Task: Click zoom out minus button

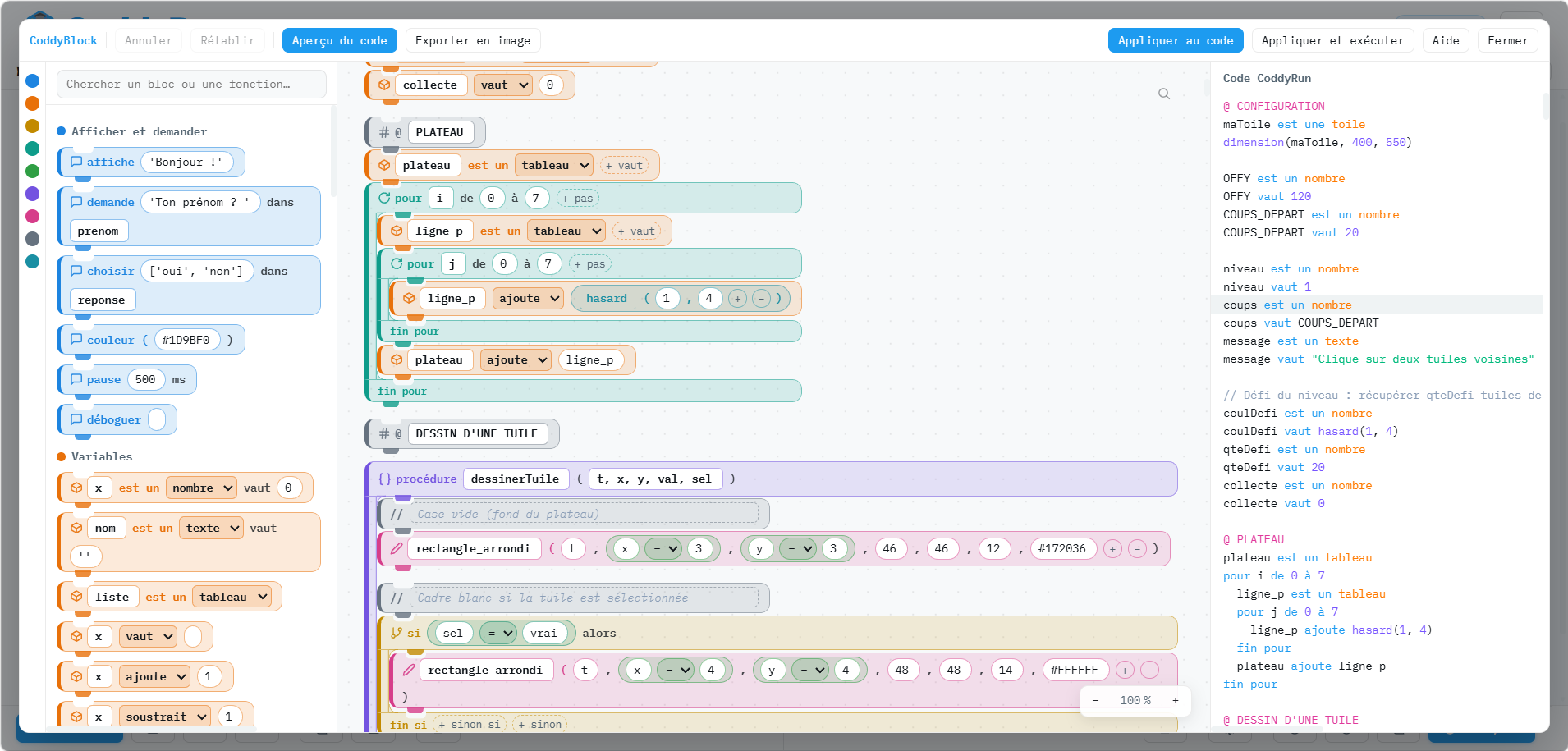Action: tap(1095, 700)
